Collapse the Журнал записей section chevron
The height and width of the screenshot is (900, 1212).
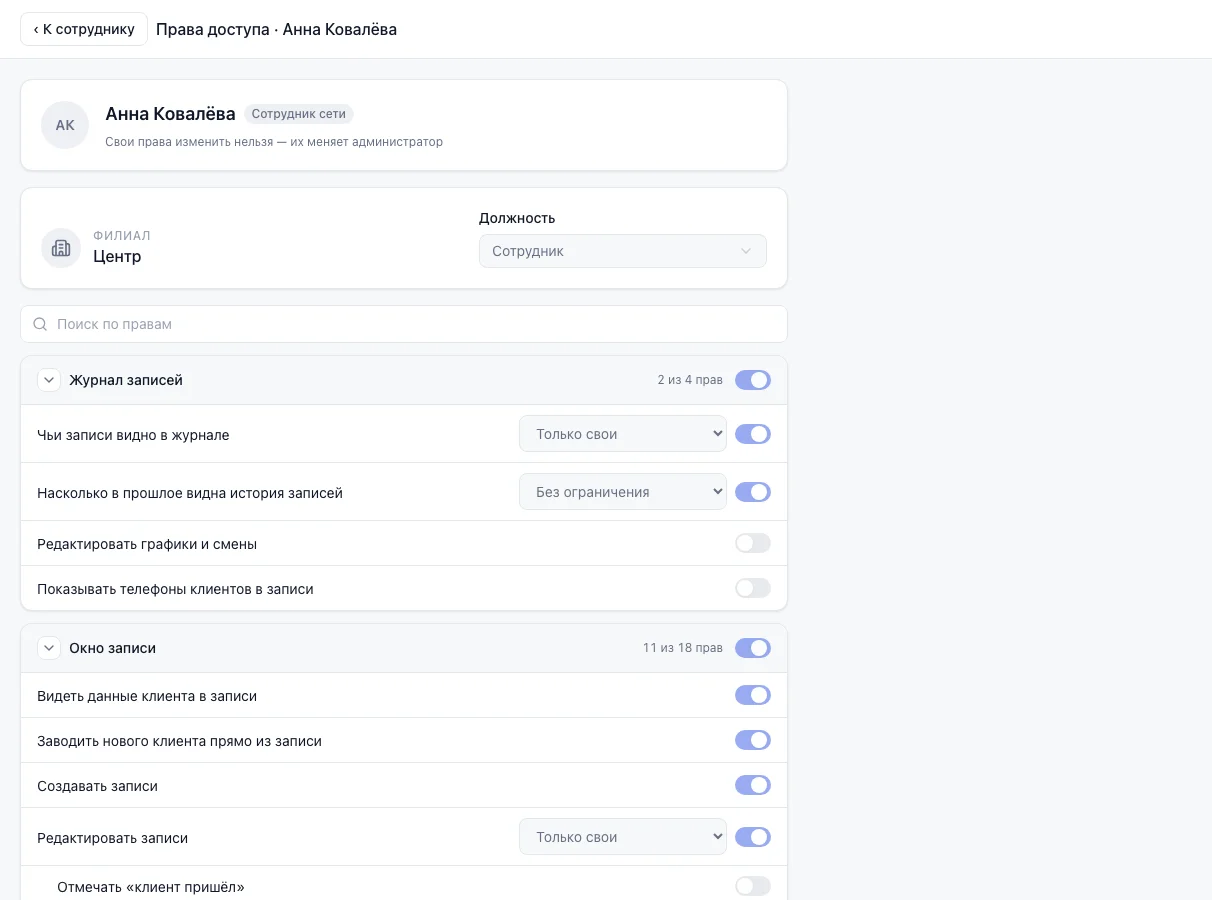(x=49, y=380)
